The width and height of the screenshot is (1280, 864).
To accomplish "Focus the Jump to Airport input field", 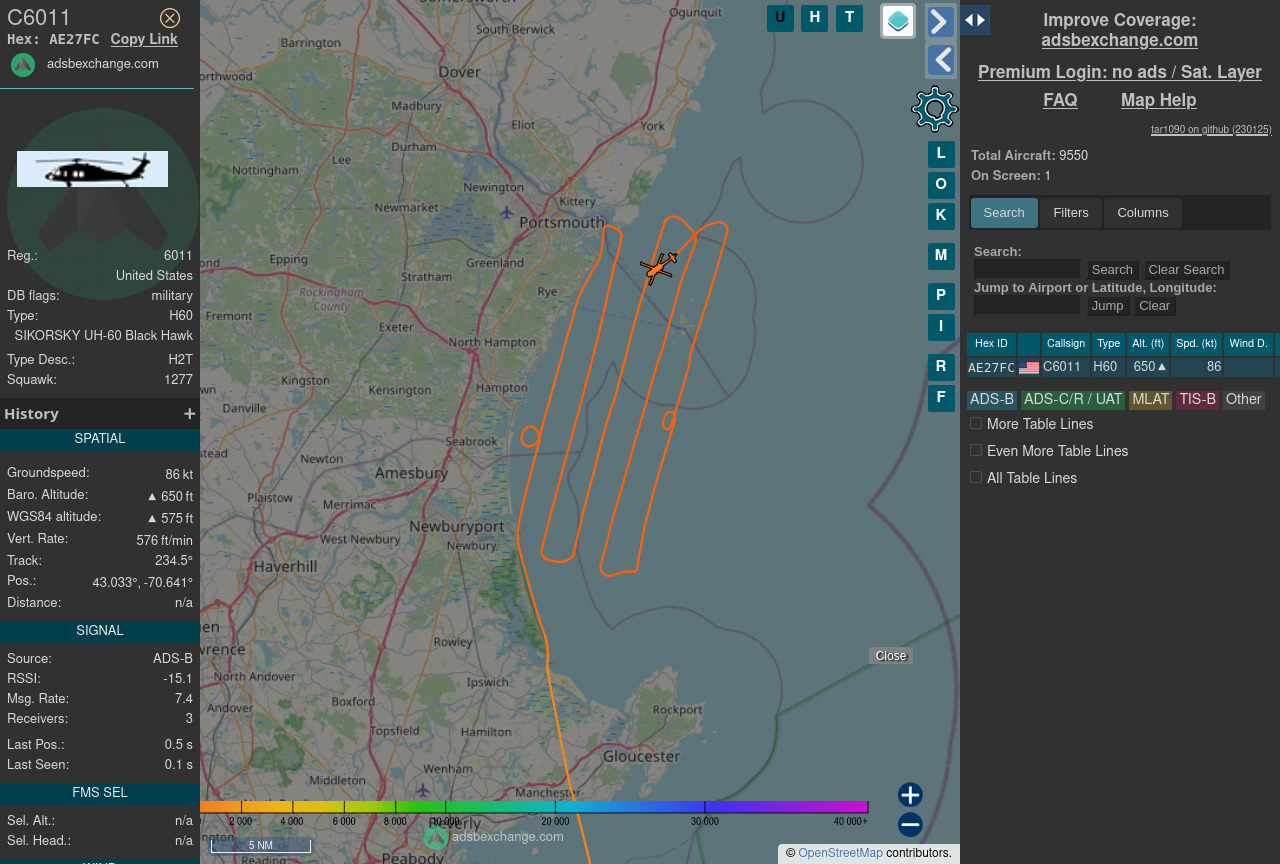I will tap(1027, 305).
